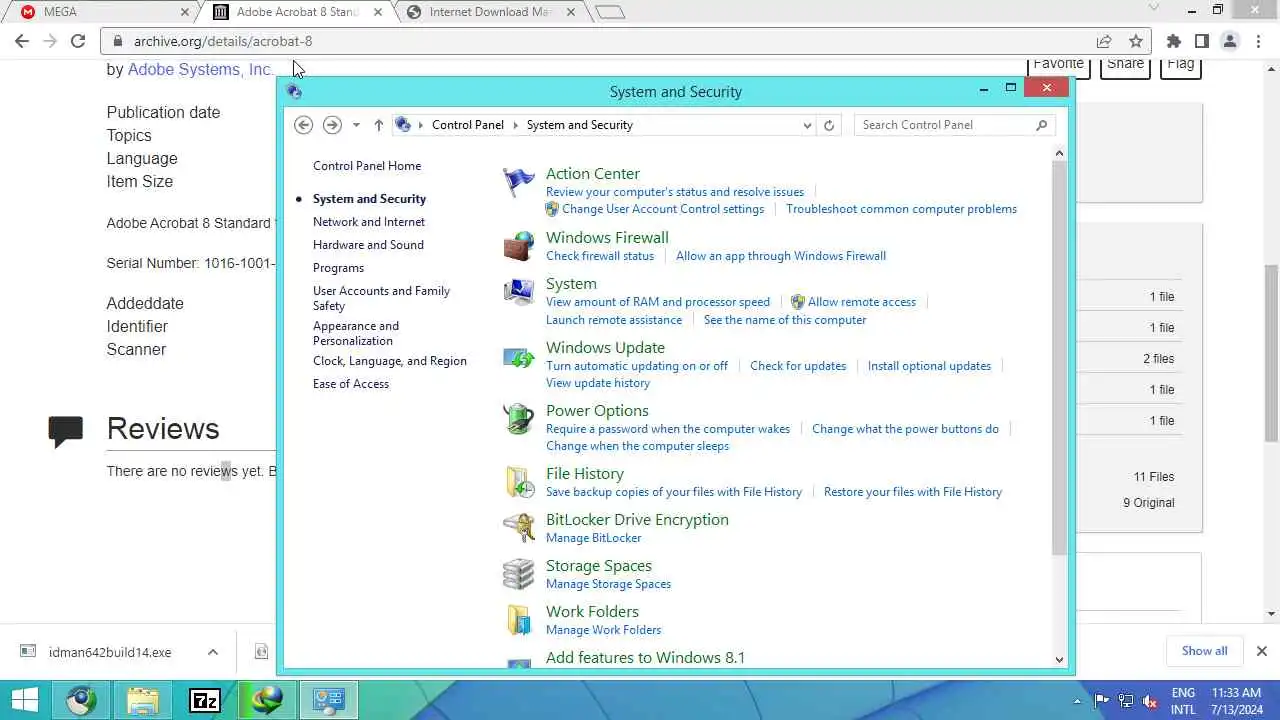The image size is (1280, 720).
Task: Close the downloads bar
Action: coord(1261,651)
